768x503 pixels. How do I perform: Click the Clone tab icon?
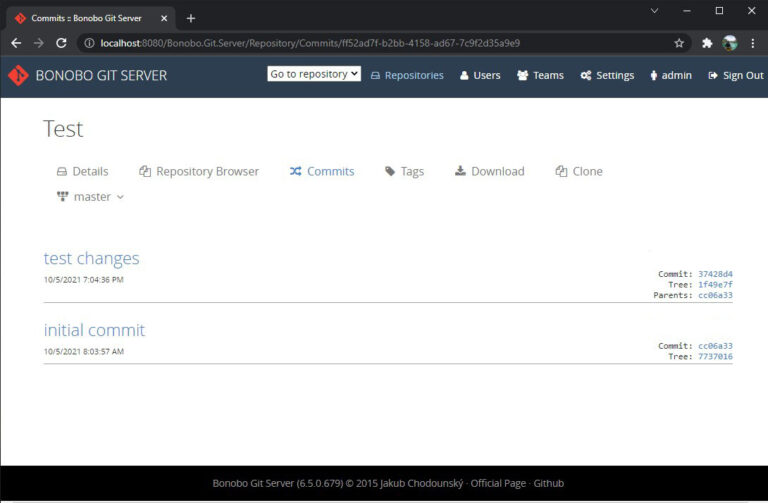point(561,171)
